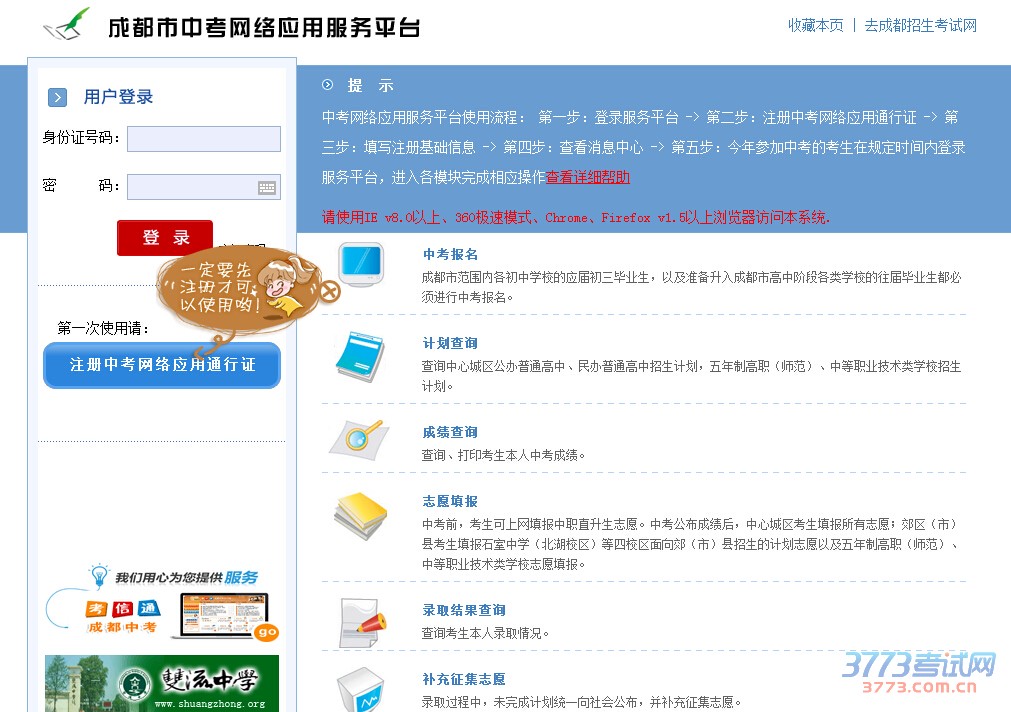Click the red 登录 button

point(165,237)
